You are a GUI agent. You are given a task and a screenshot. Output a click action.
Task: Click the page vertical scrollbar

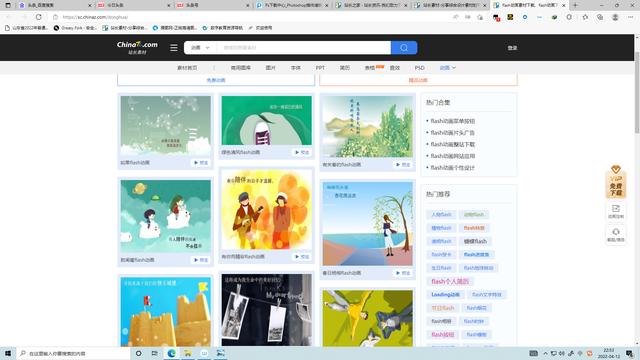tap(637, 92)
